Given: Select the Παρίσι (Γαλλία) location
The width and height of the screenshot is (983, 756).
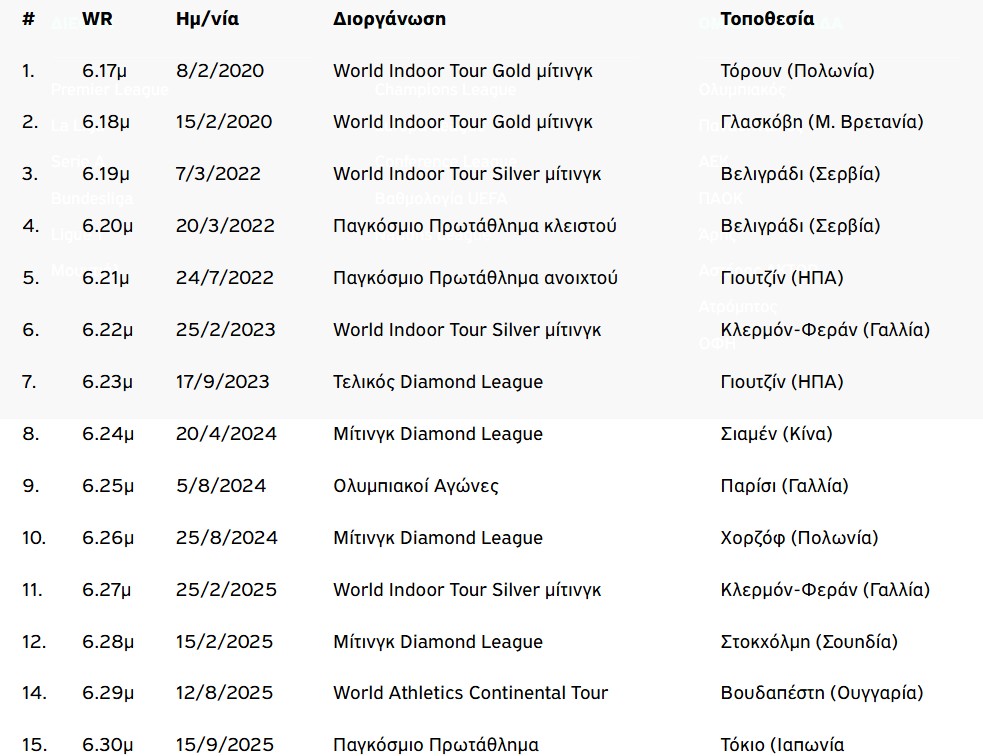Looking at the screenshot, I should 784,486.
